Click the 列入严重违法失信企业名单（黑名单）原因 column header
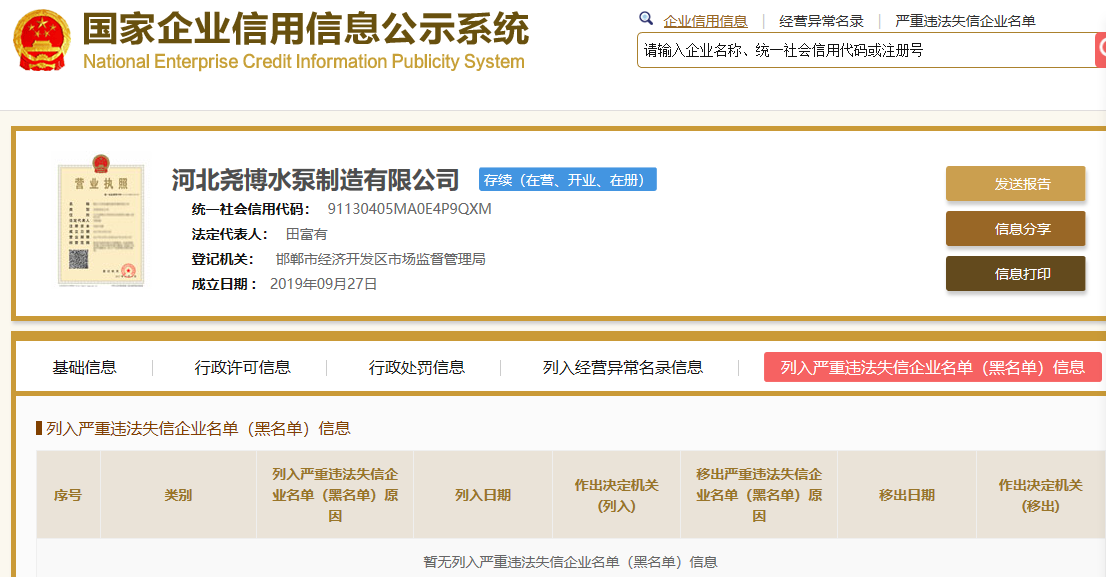Image resolution: width=1106 pixels, height=577 pixels. [x=335, y=495]
